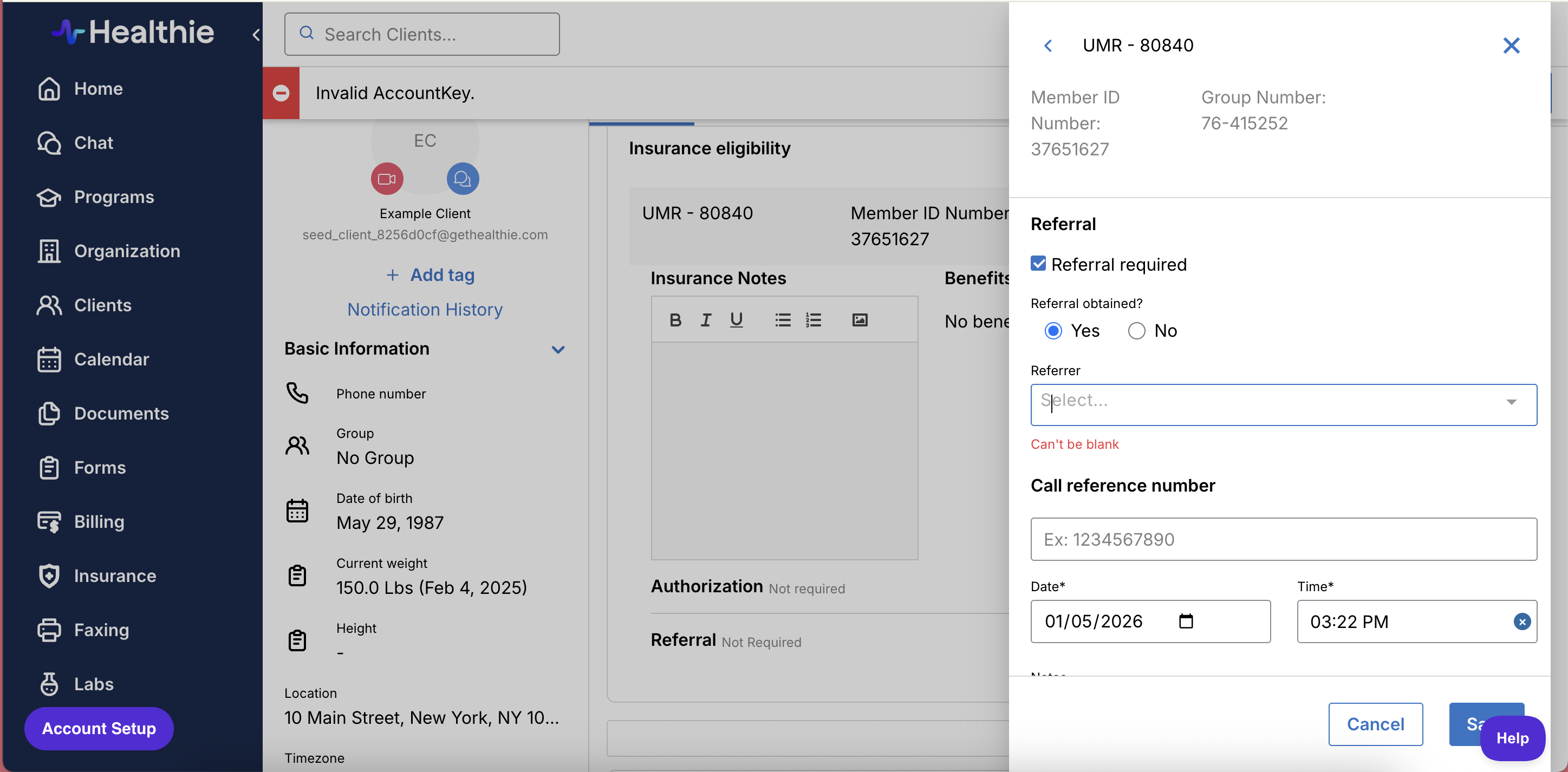Open the date picker calendar icon
The image size is (1568, 772).
coord(1185,621)
